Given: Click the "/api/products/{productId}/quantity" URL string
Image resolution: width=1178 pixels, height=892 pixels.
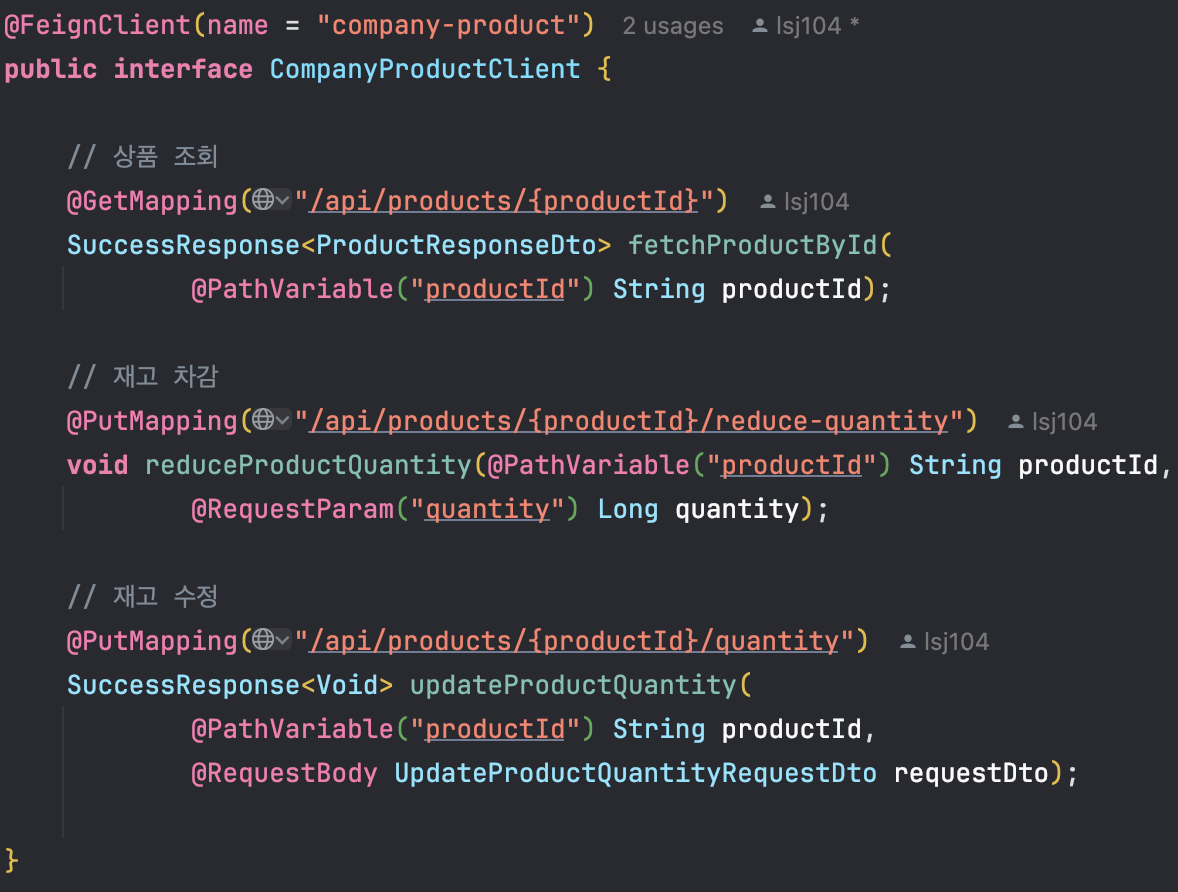Looking at the screenshot, I should pos(574,640).
